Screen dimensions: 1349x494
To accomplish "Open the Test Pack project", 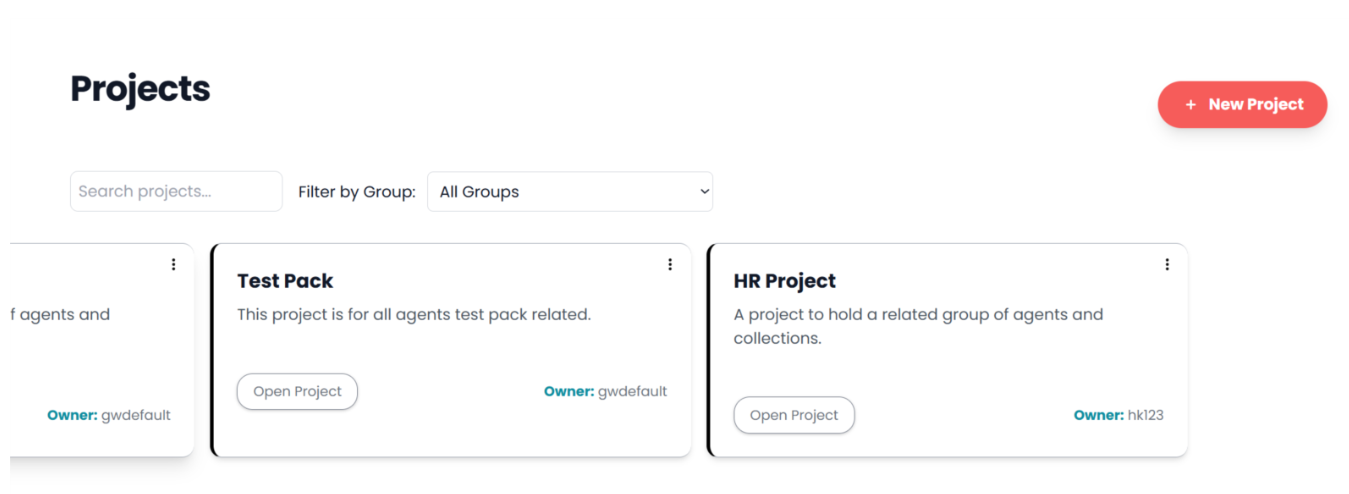I will pyautogui.click(x=297, y=392).
